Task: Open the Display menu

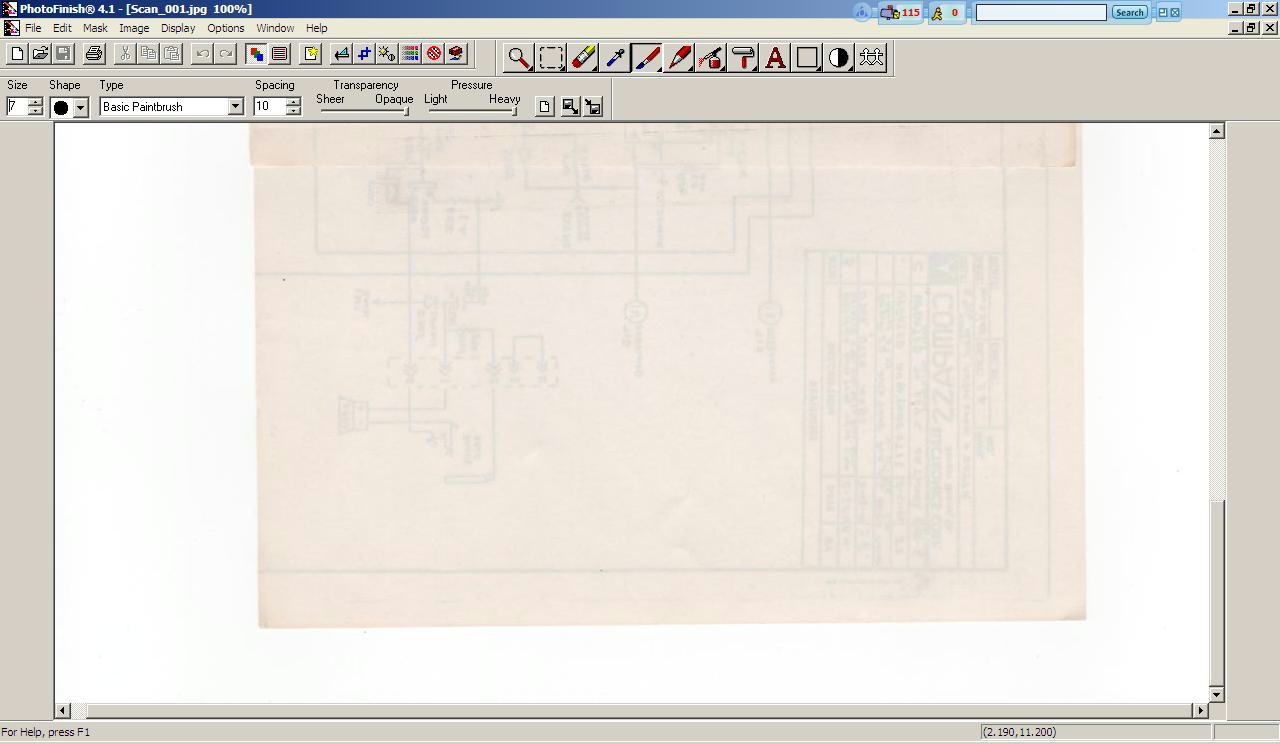Action: [x=178, y=28]
